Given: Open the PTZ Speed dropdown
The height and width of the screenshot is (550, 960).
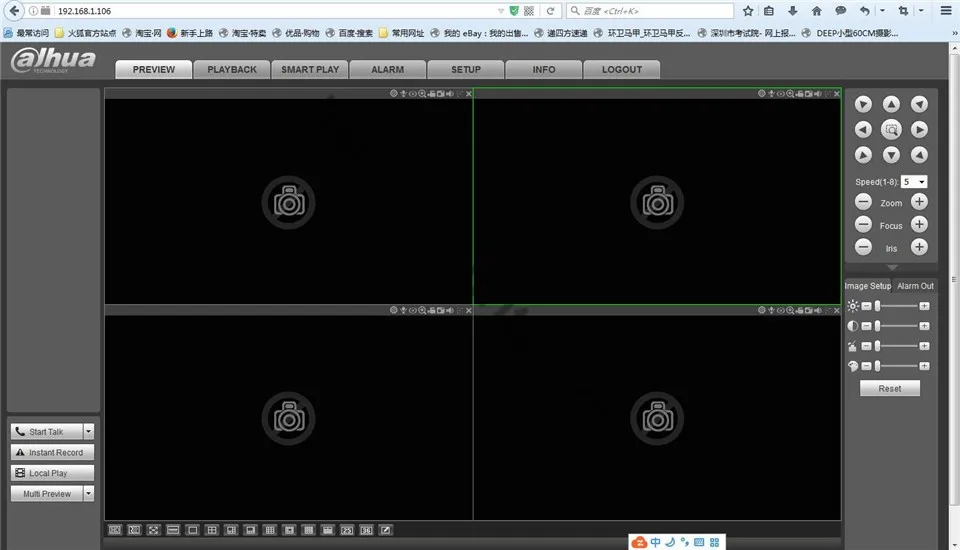Looking at the screenshot, I should pos(914,182).
